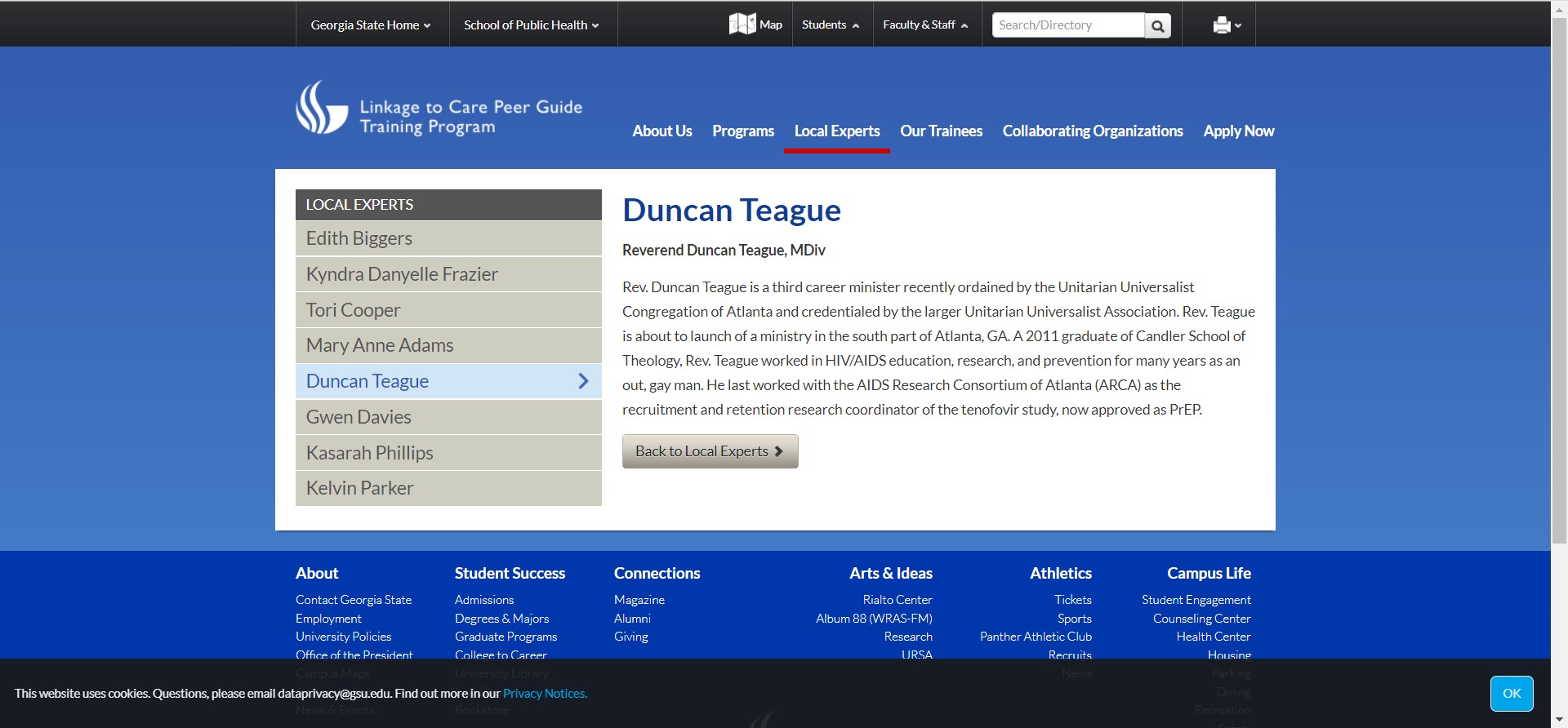Go to the Our Trainees page
This screenshot has width=1568, height=728.
coord(941,131)
